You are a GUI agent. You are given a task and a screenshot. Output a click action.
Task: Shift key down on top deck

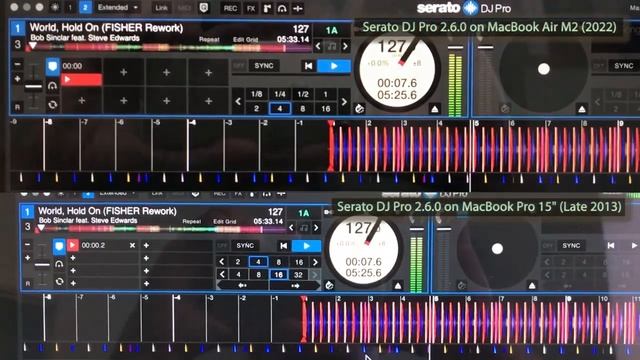click(318, 46)
